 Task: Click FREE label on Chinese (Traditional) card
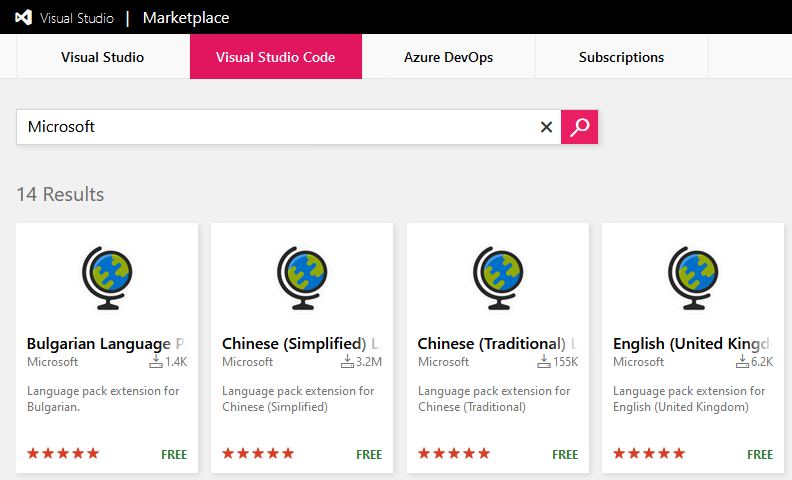565,455
